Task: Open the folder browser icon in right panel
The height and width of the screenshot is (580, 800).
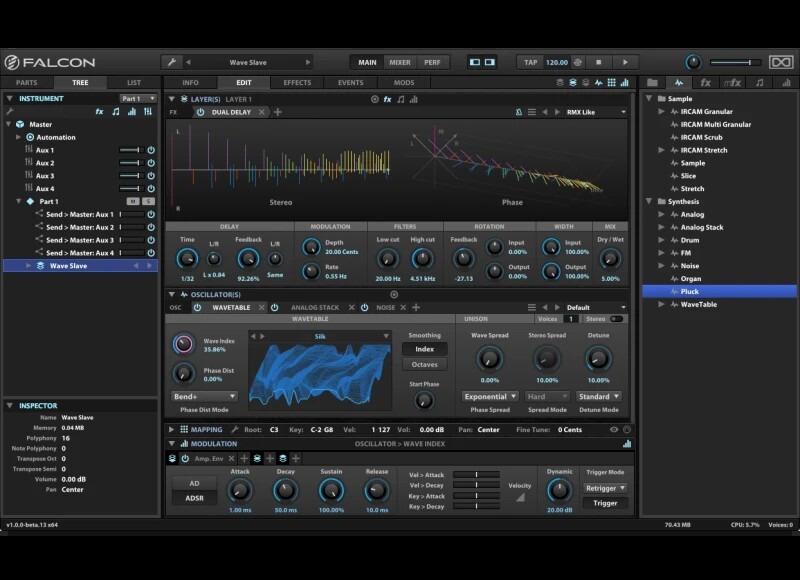Action: click(652, 82)
